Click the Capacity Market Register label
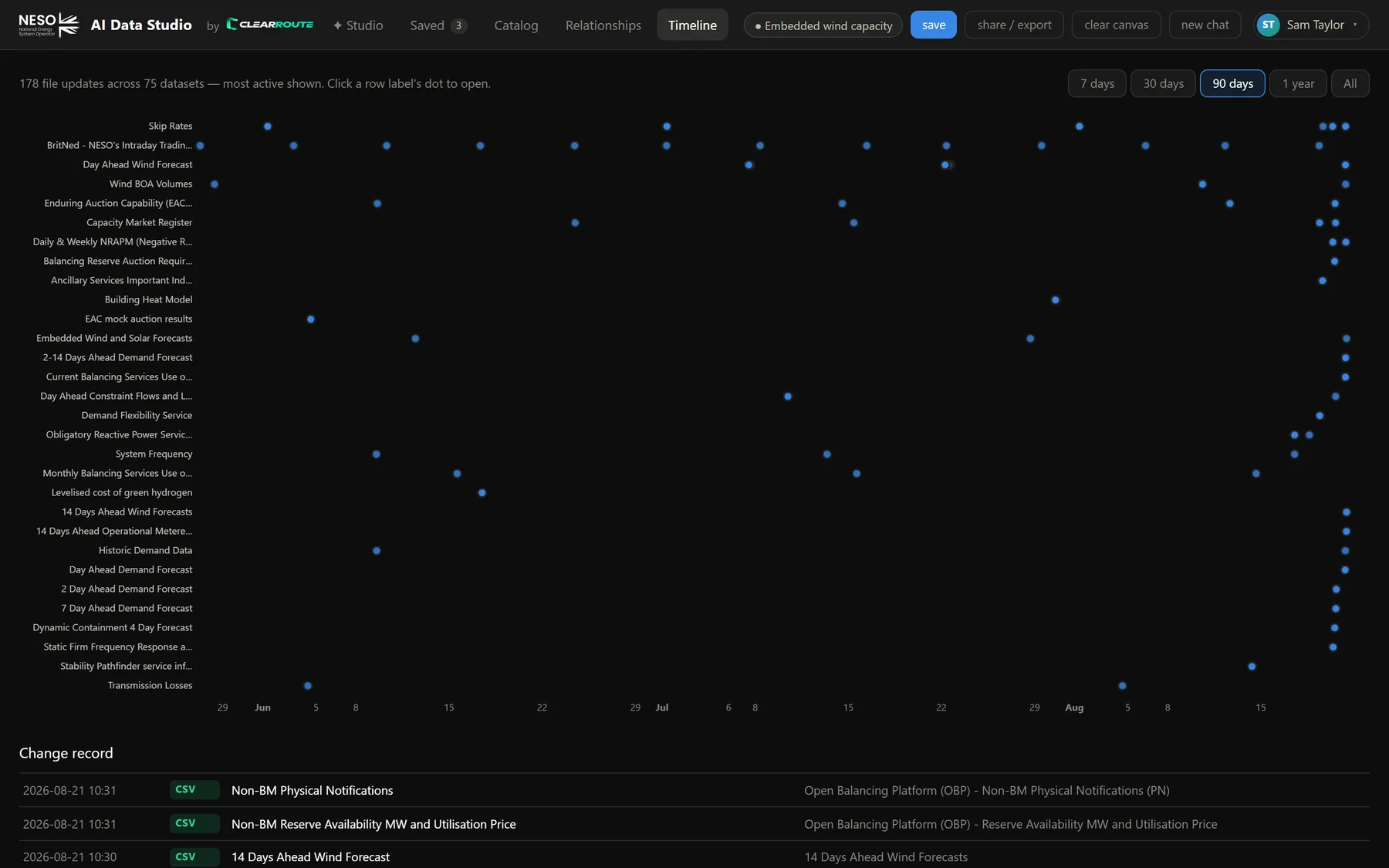This screenshot has width=1389, height=868. [139, 222]
